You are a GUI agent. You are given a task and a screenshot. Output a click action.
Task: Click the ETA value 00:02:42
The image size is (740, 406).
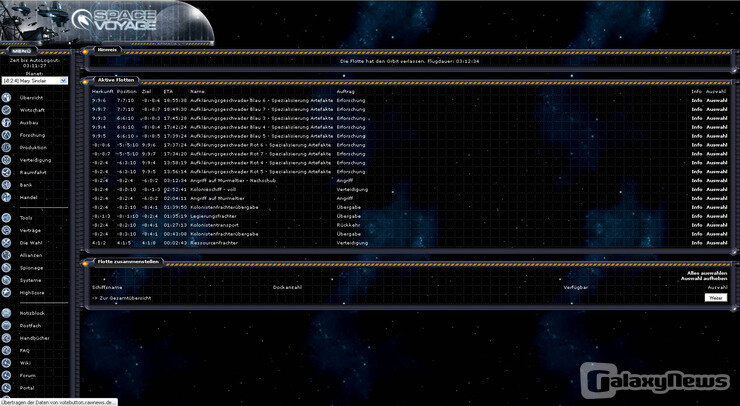tap(175, 243)
